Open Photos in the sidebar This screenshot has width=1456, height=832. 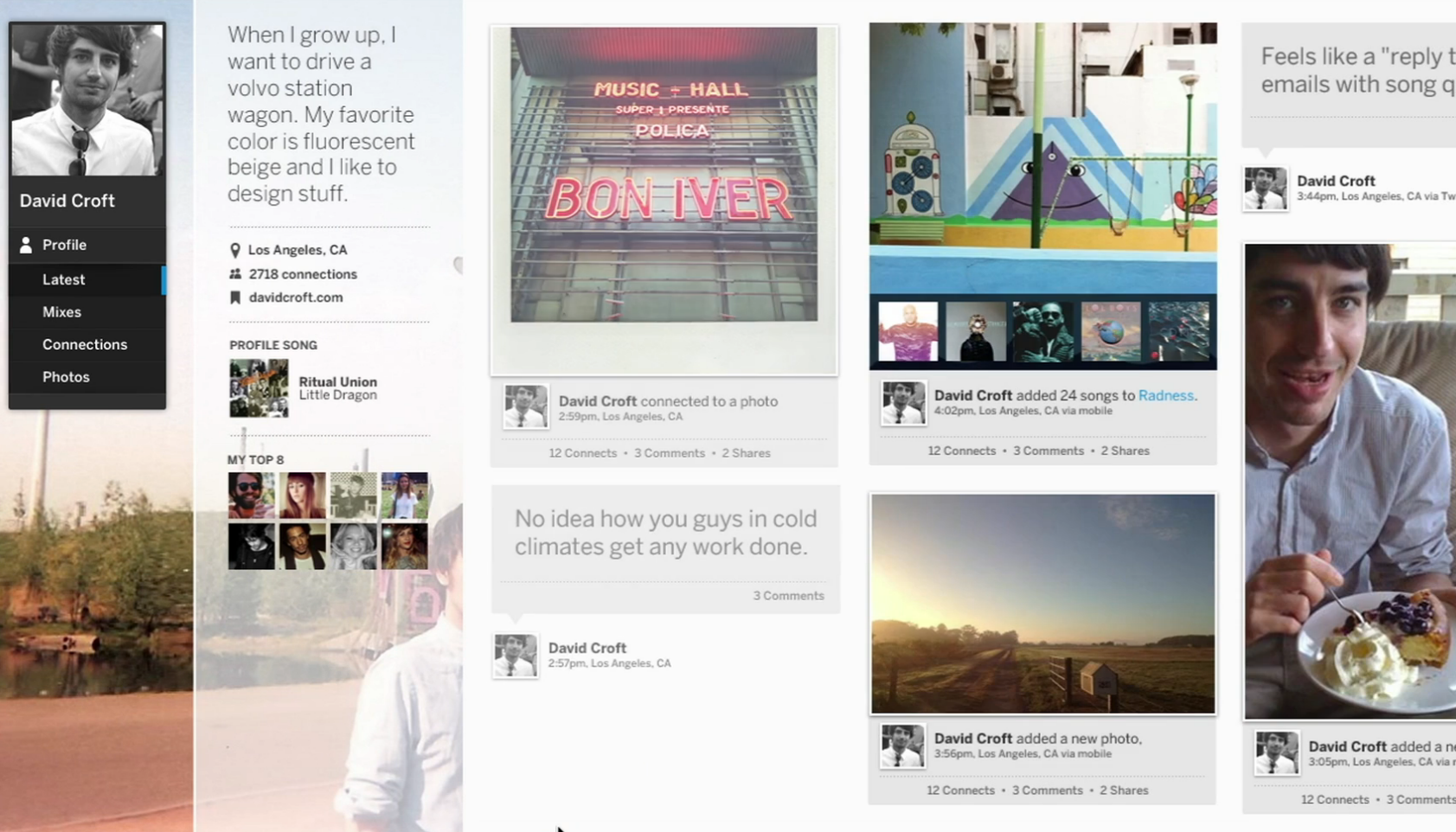pos(66,377)
